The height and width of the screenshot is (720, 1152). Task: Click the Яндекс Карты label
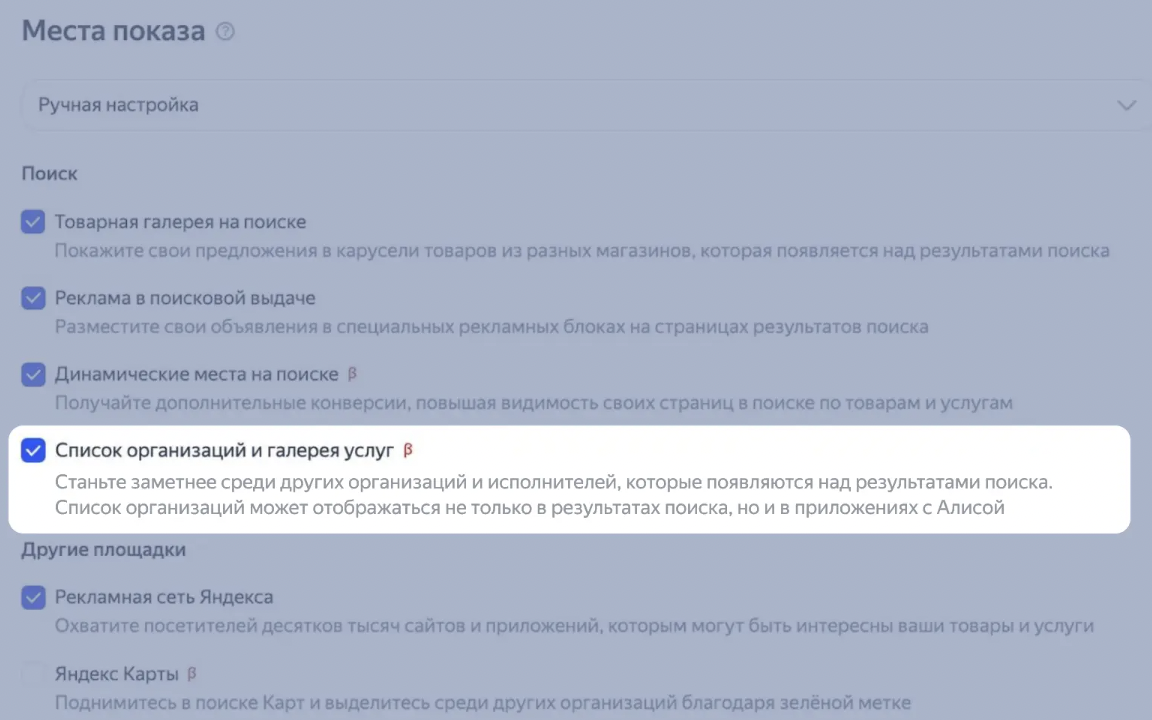point(117,674)
